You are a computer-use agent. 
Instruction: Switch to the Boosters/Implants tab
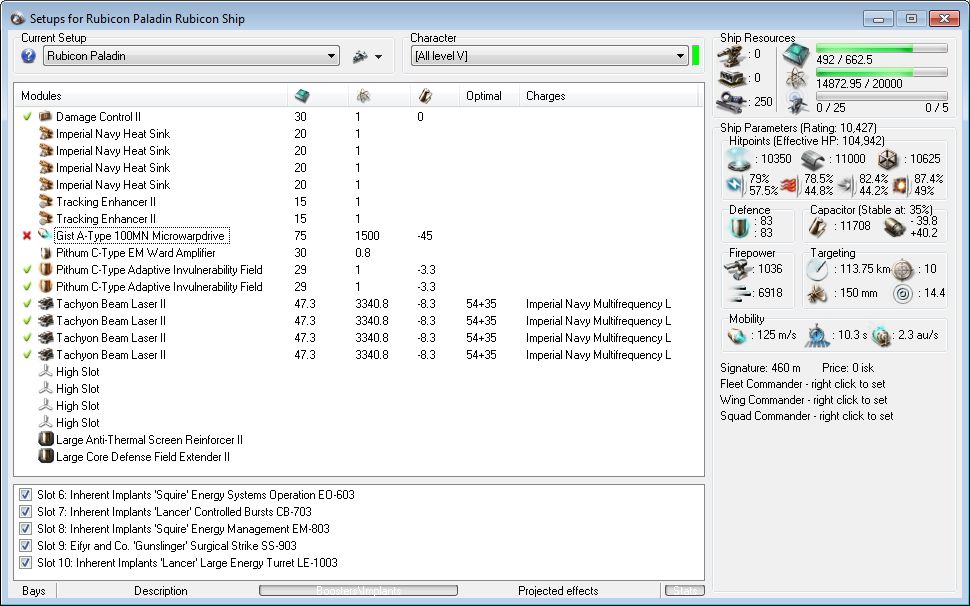(358, 591)
